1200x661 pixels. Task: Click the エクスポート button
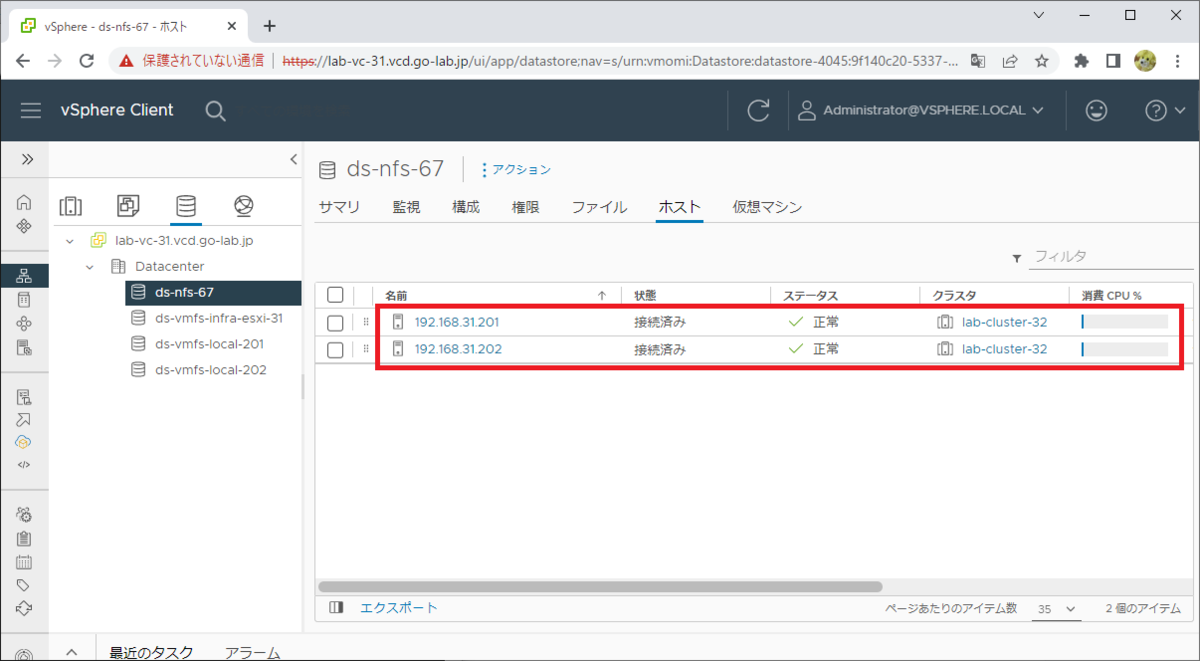click(x=399, y=607)
